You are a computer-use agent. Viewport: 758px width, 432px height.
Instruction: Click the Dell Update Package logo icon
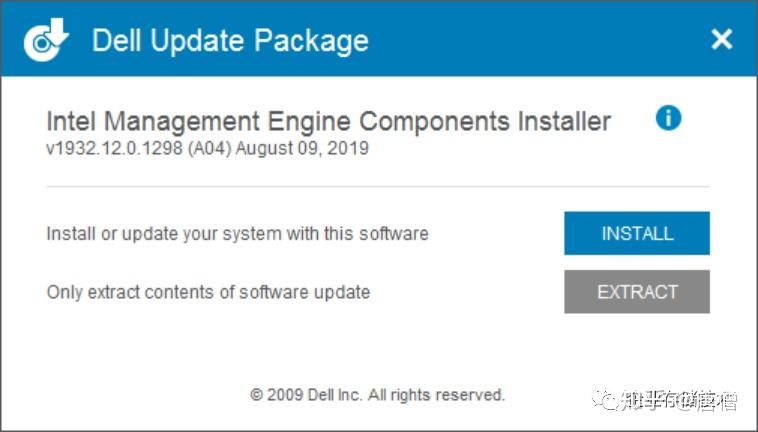(46, 40)
